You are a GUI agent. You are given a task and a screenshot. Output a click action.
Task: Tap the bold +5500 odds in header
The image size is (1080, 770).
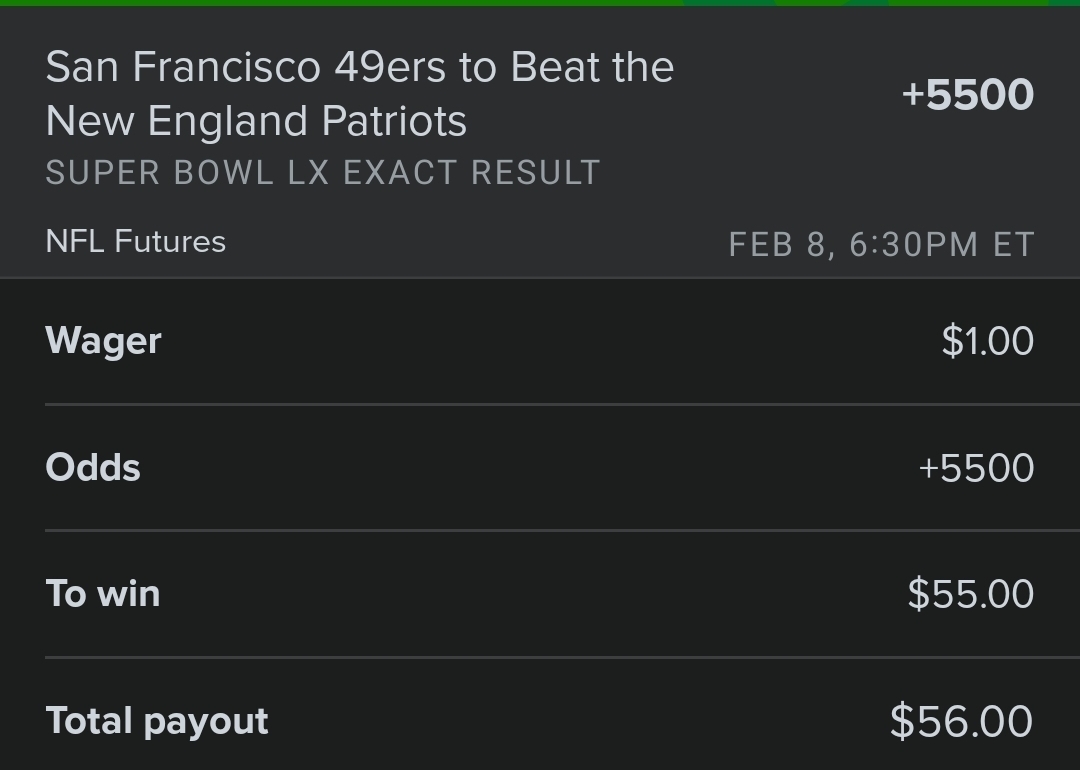coord(968,95)
